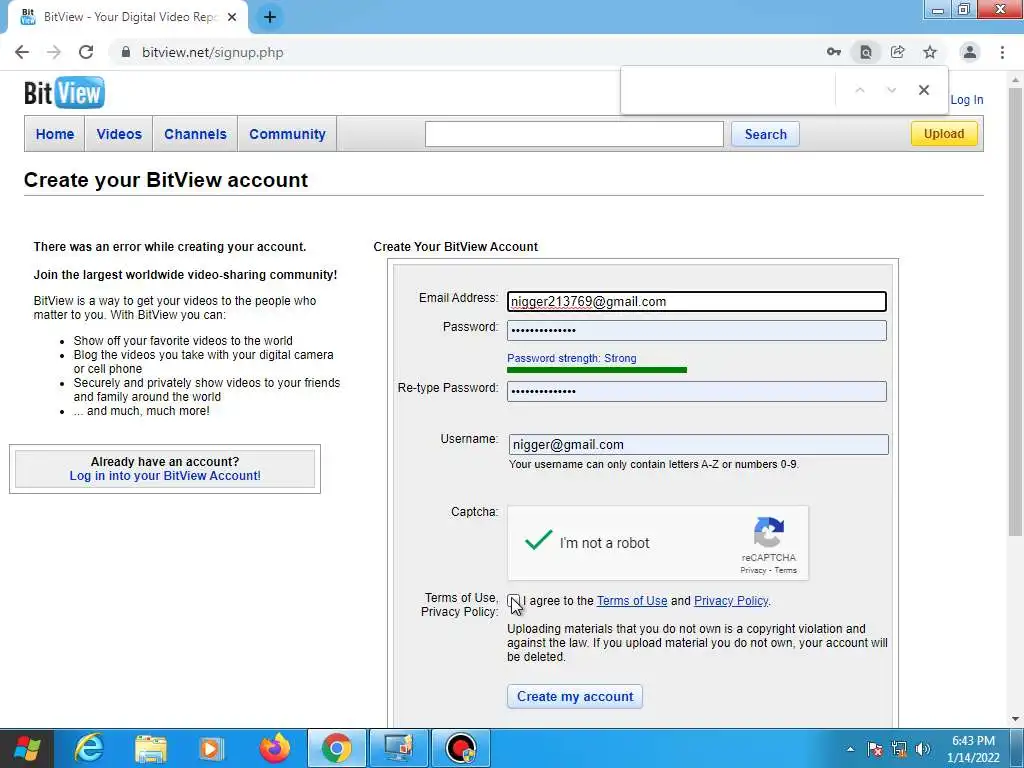Click the share page icon
This screenshot has width=1024, height=768.
897,52
